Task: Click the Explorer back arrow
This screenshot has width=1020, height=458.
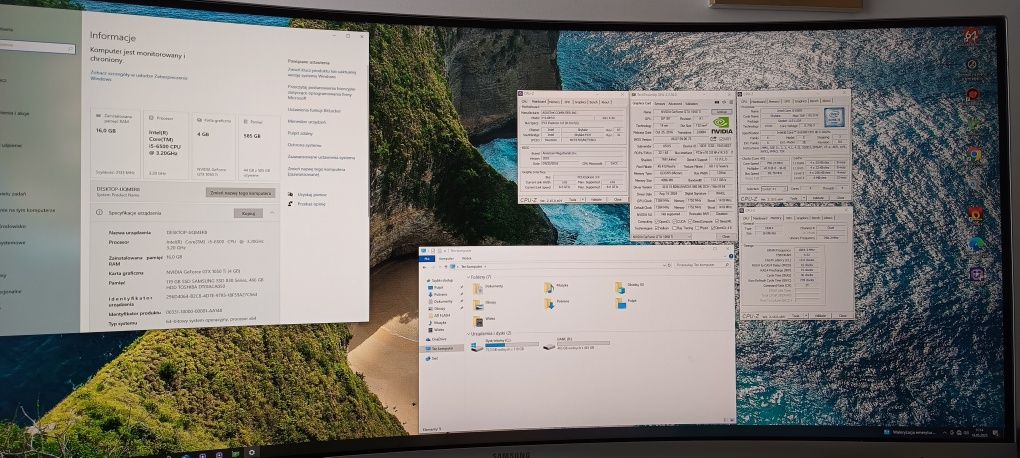Action: click(x=424, y=267)
